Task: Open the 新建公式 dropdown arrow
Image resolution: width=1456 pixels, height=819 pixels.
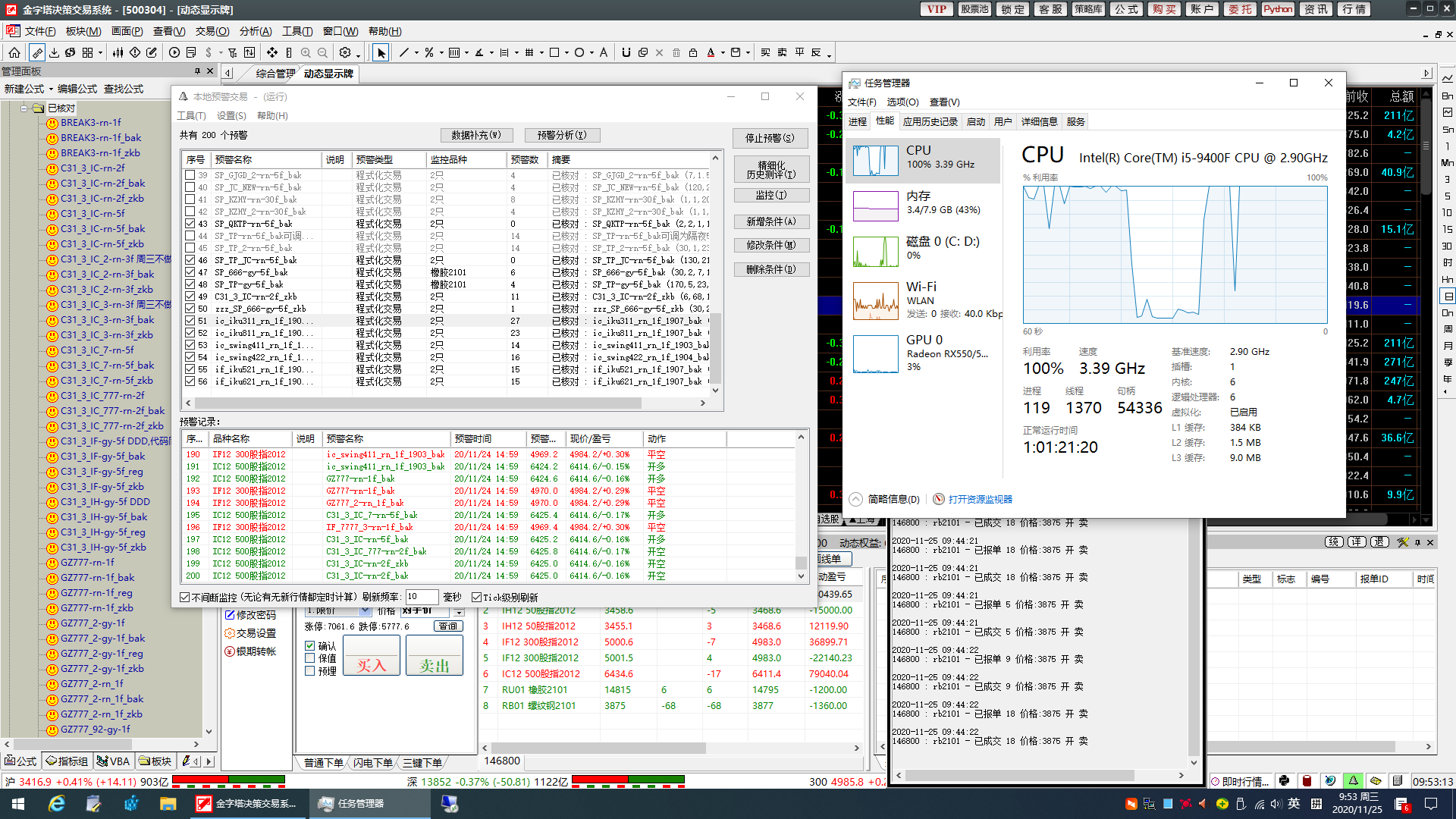Action: tap(51, 89)
